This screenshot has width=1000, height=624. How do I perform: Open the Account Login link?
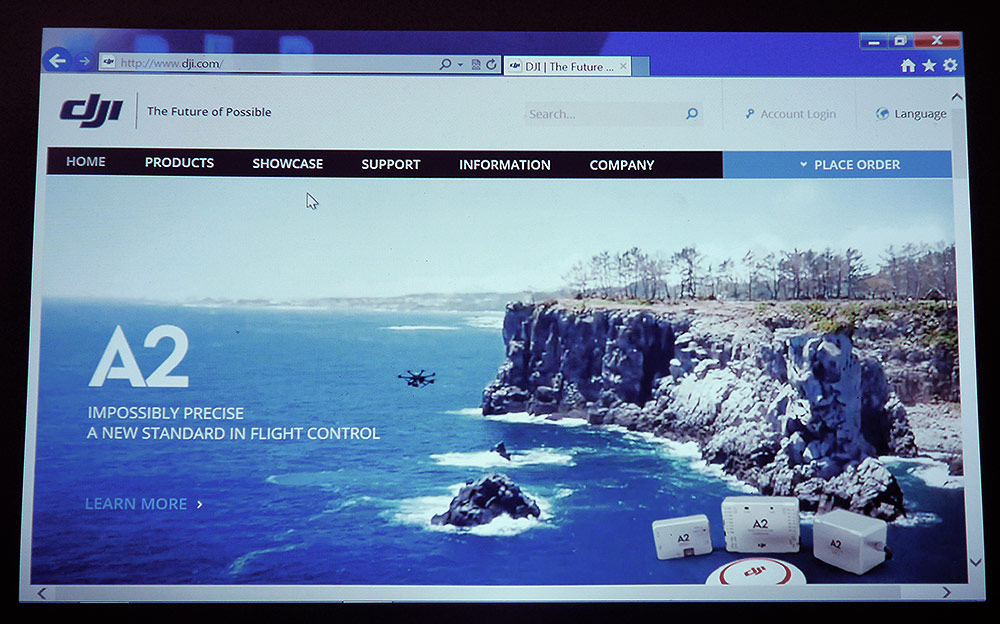click(798, 114)
